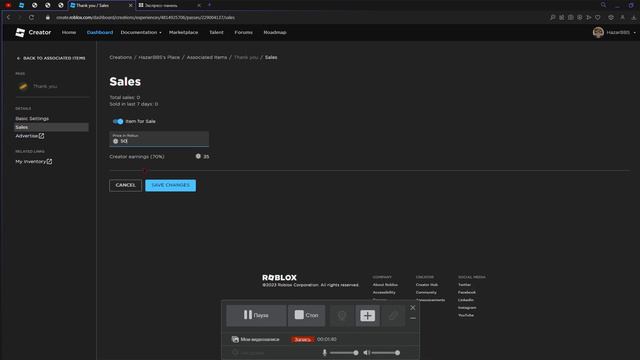Click the play arrow icon in browser toolbar

pos(589,18)
